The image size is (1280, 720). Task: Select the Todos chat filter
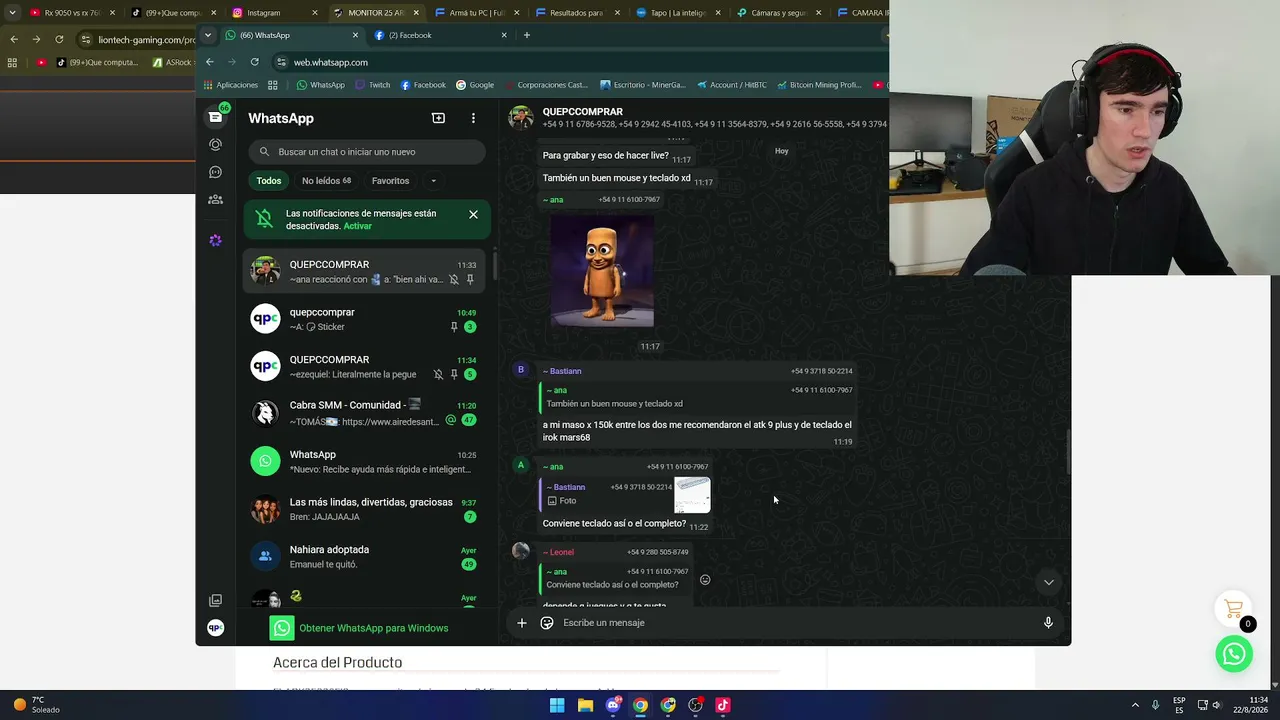tap(268, 181)
